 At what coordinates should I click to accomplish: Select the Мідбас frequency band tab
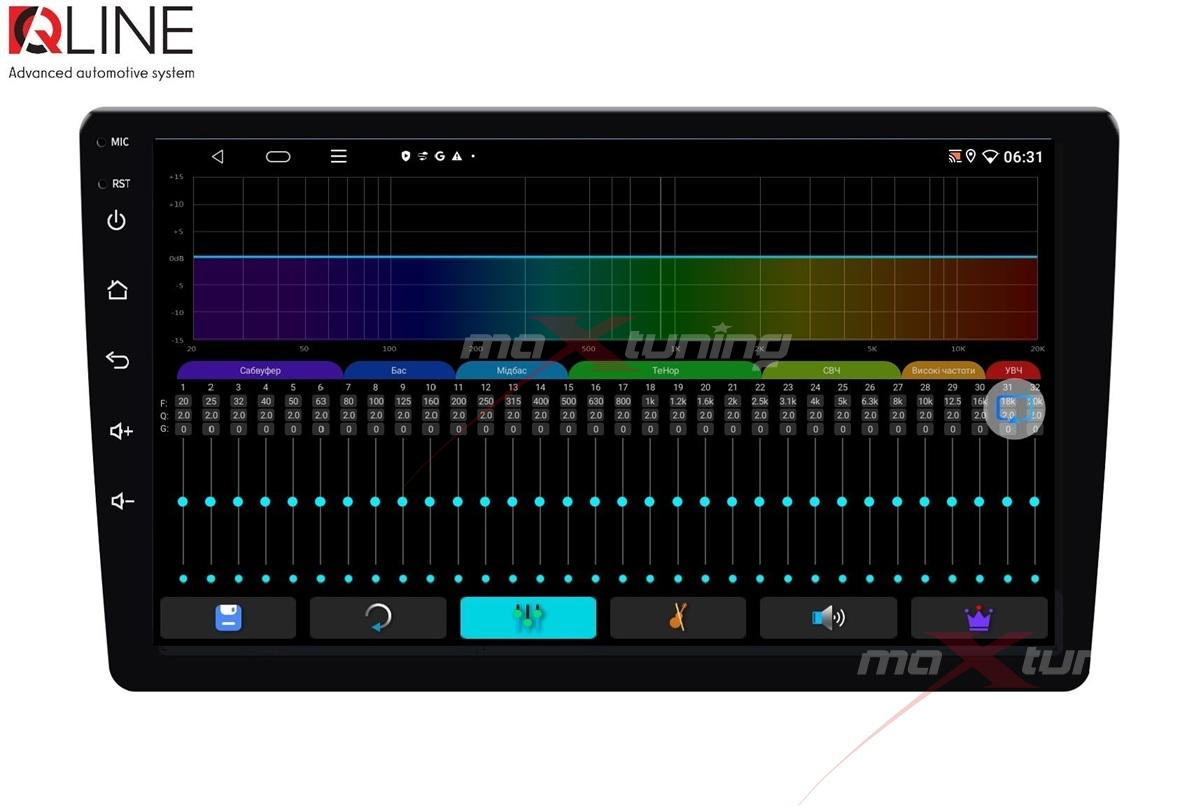pos(511,371)
